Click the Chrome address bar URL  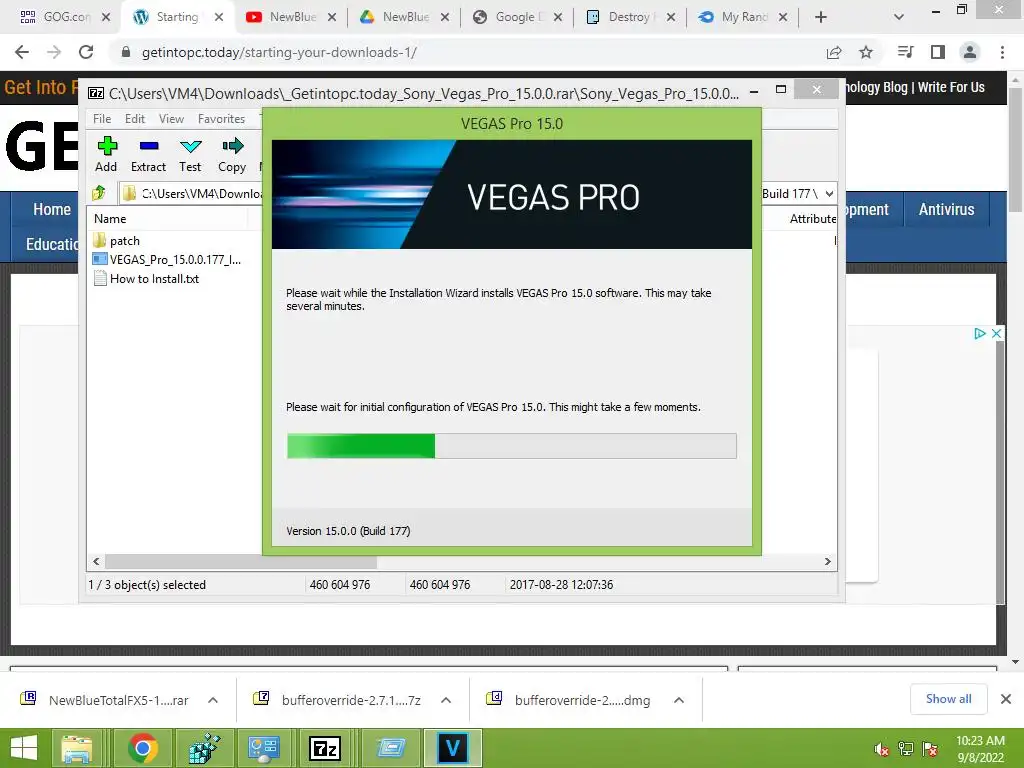tap(279, 52)
